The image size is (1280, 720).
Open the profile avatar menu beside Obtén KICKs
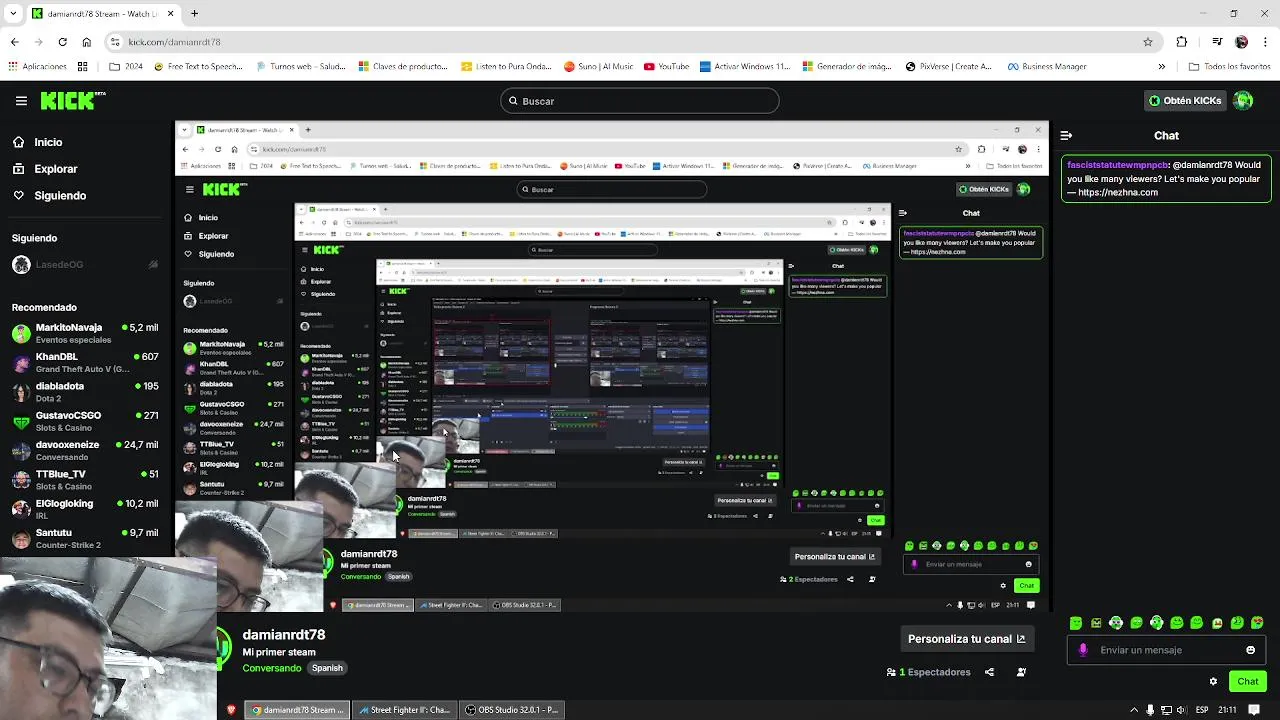tap(1243, 101)
